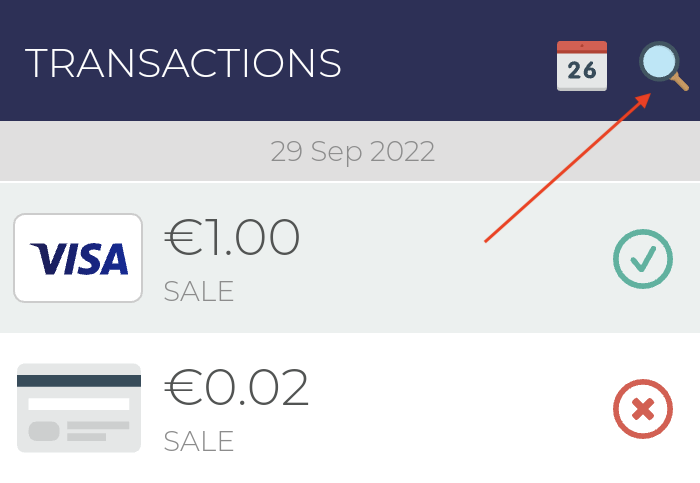Click the Visa card logo
Viewport: 700px width, 483px height.
coord(78,258)
